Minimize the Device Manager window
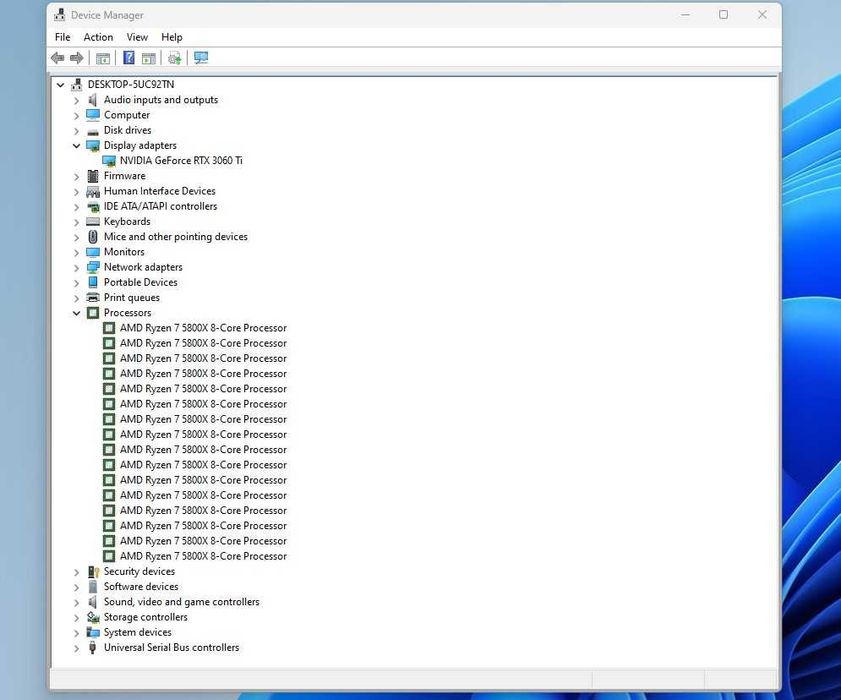Viewport: 841px width, 700px height. point(685,14)
